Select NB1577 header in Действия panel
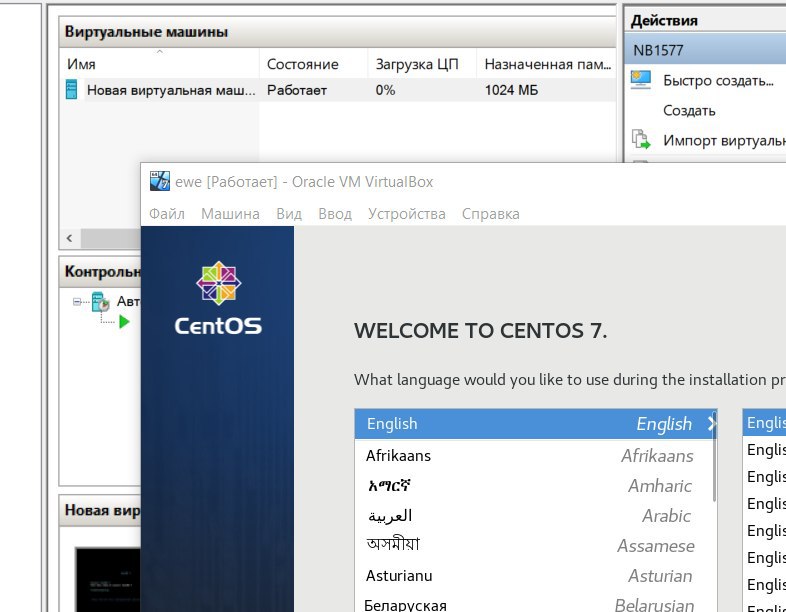This screenshot has height=612, width=786. pos(705,50)
